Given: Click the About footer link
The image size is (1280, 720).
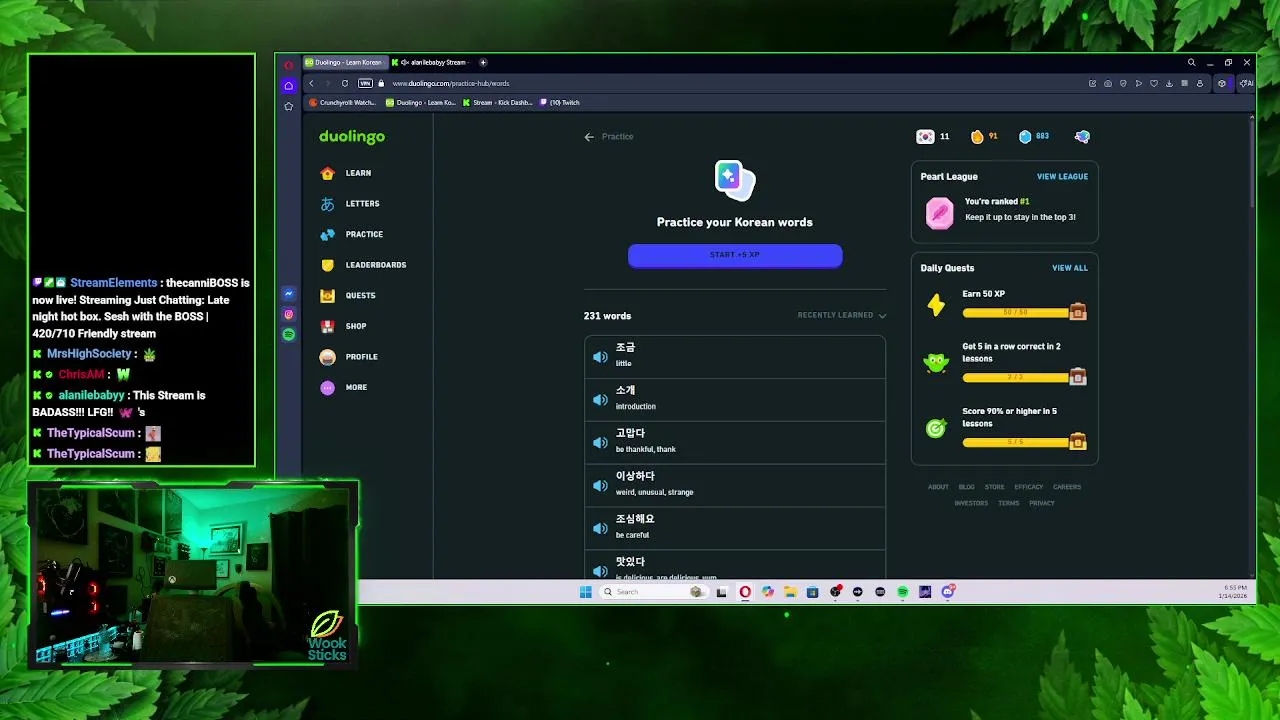Looking at the screenshot, I should pyautogui.click(x=938, y=487).
